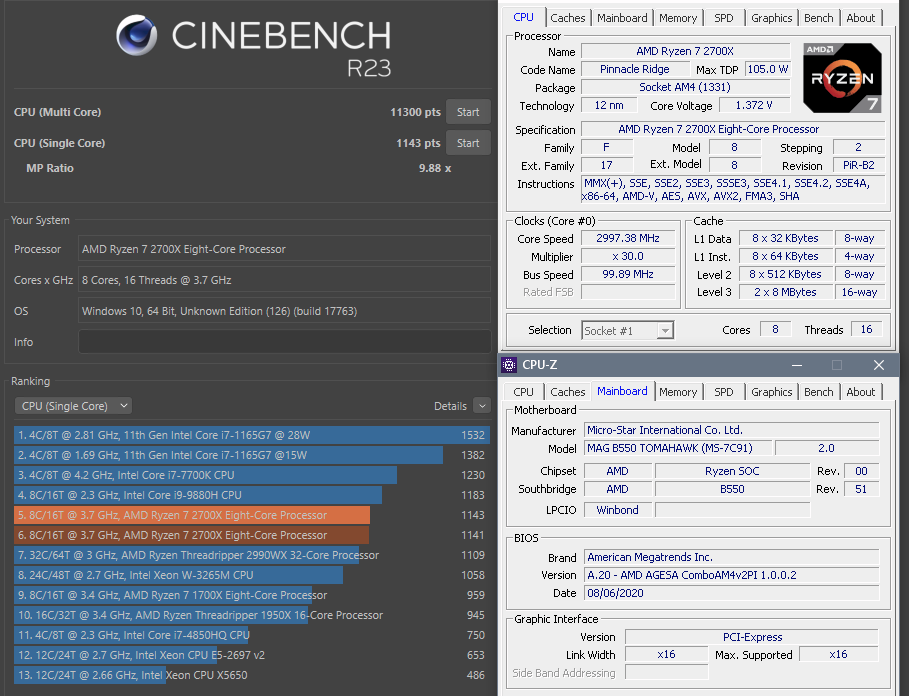Click the motherboard model MAG B550 TOMAHAWK field

click(678, 448)
